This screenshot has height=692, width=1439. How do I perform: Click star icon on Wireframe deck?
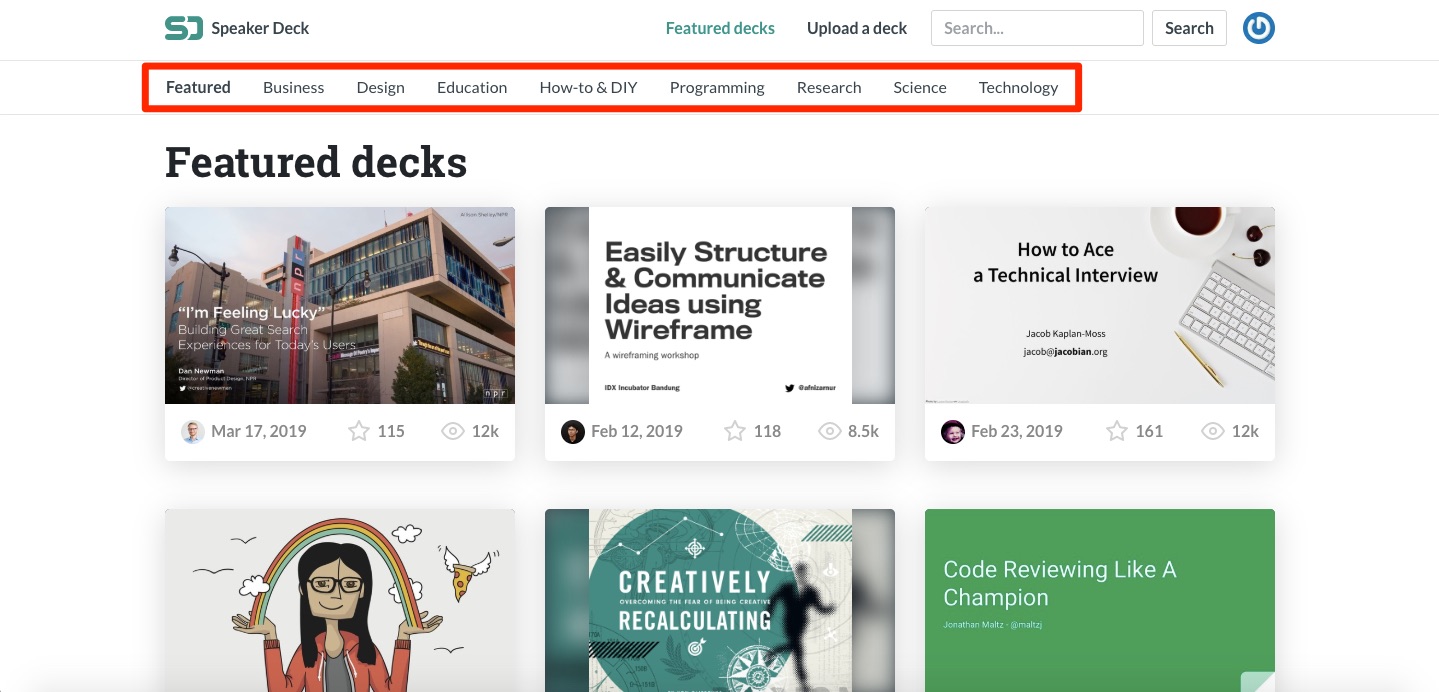pos(735,431)
